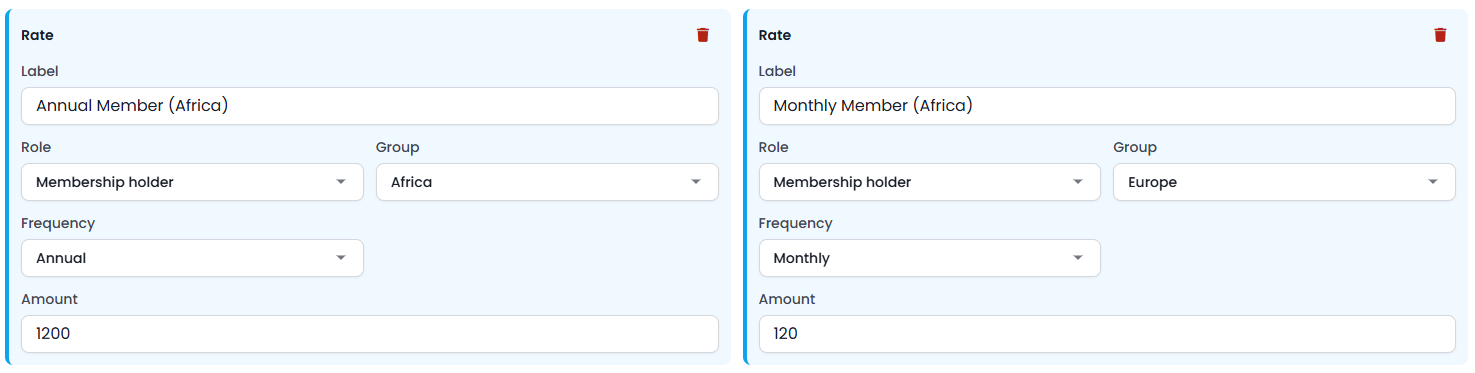Screen dimensions: 1475x373
Task: Open the Monthly Frequency dropdown
Action: tap(930, 258)
